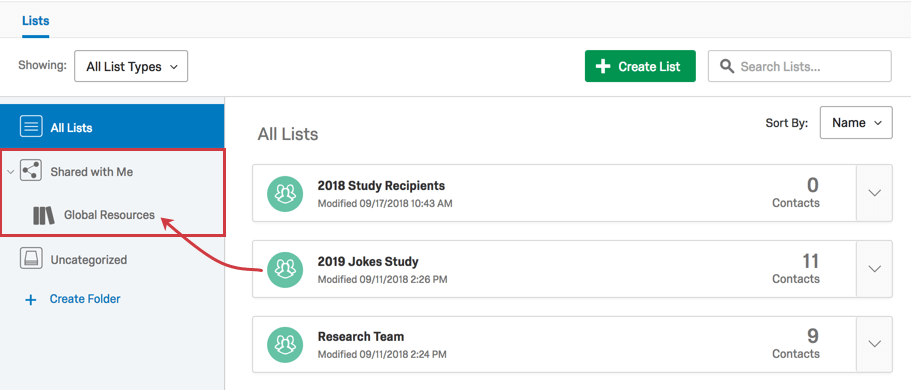The height and width of the screenshot is (390, 911).
Task: Click the green Create List button
Action: click(x=640, y=66)
